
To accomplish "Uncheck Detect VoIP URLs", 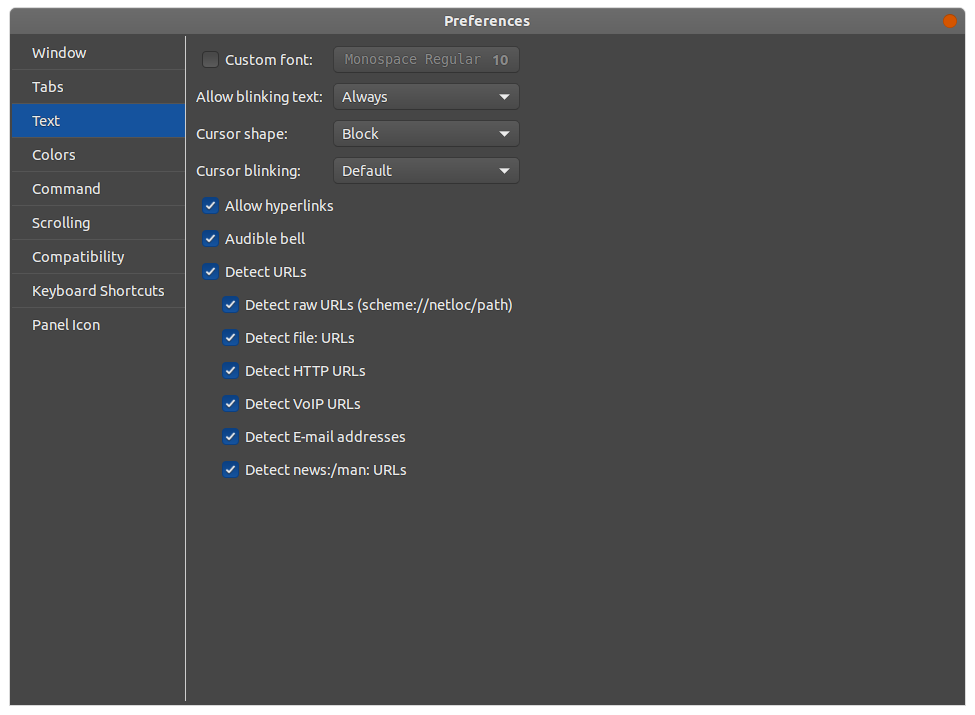I will click(x=230, y=404).
